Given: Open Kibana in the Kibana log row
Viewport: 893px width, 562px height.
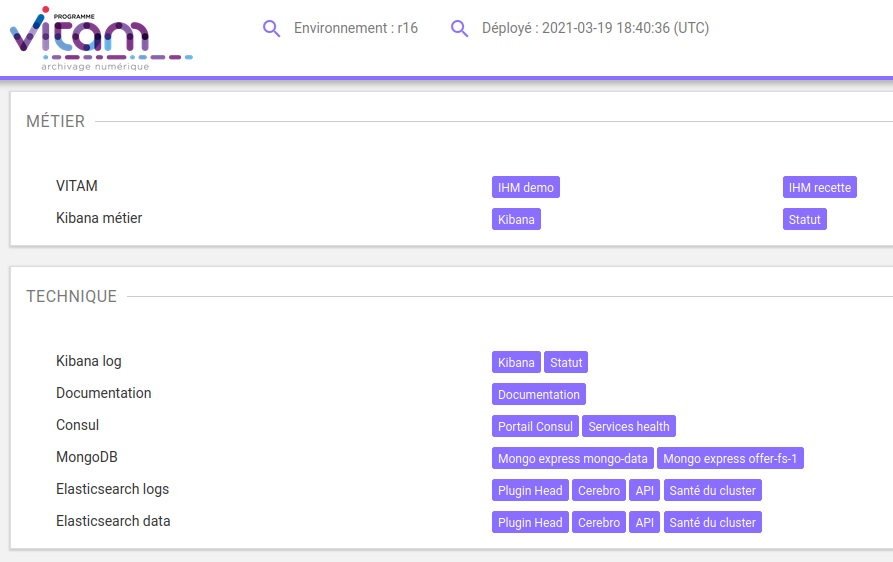Looking at the screenshot, I should point(516,363).
